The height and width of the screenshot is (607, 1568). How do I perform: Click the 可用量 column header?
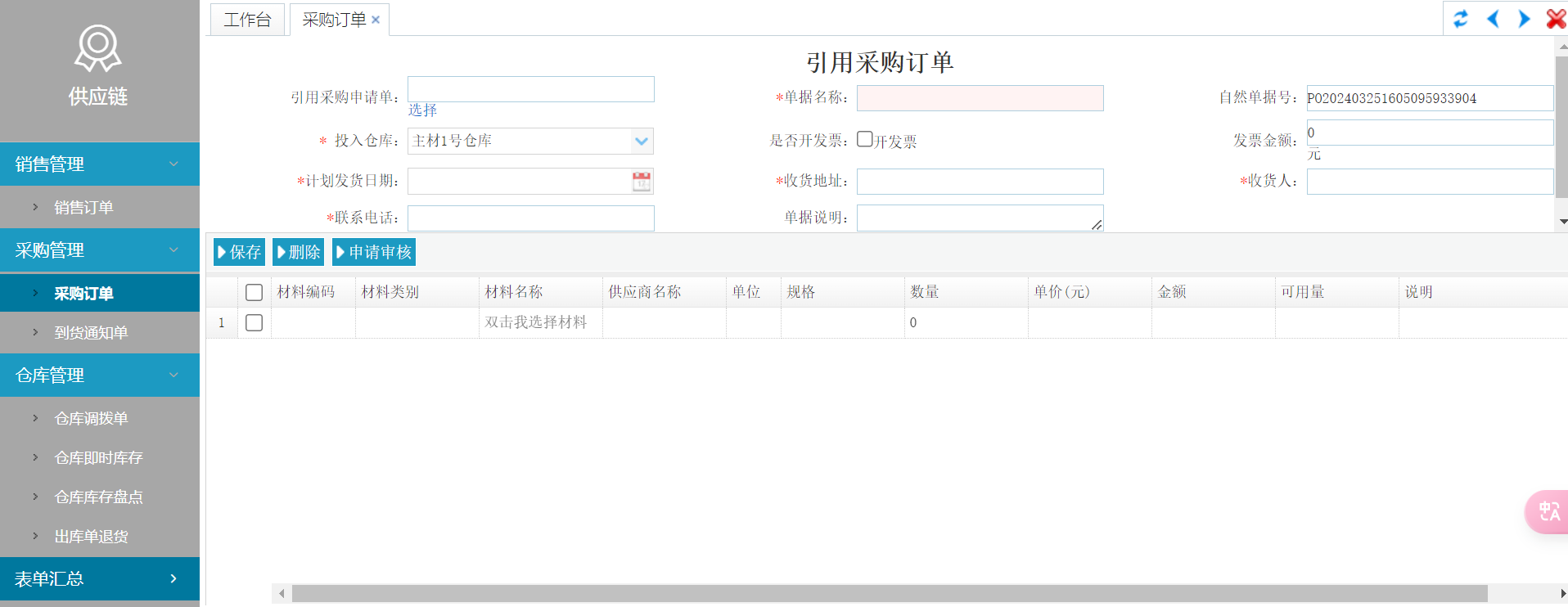[1337, 292]
